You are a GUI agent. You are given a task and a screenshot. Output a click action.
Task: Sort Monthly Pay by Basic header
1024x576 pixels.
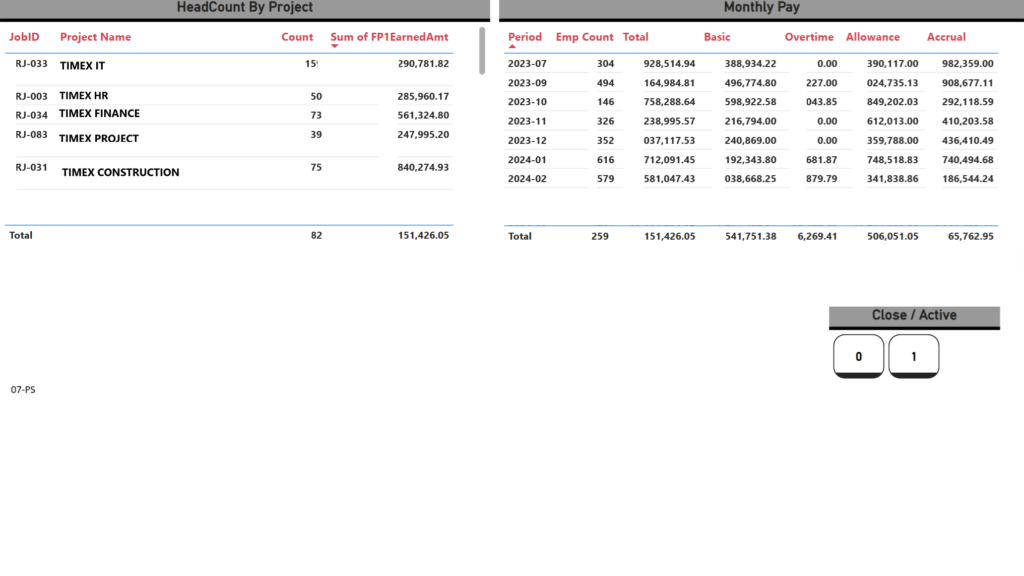click(x=717, y=37)
